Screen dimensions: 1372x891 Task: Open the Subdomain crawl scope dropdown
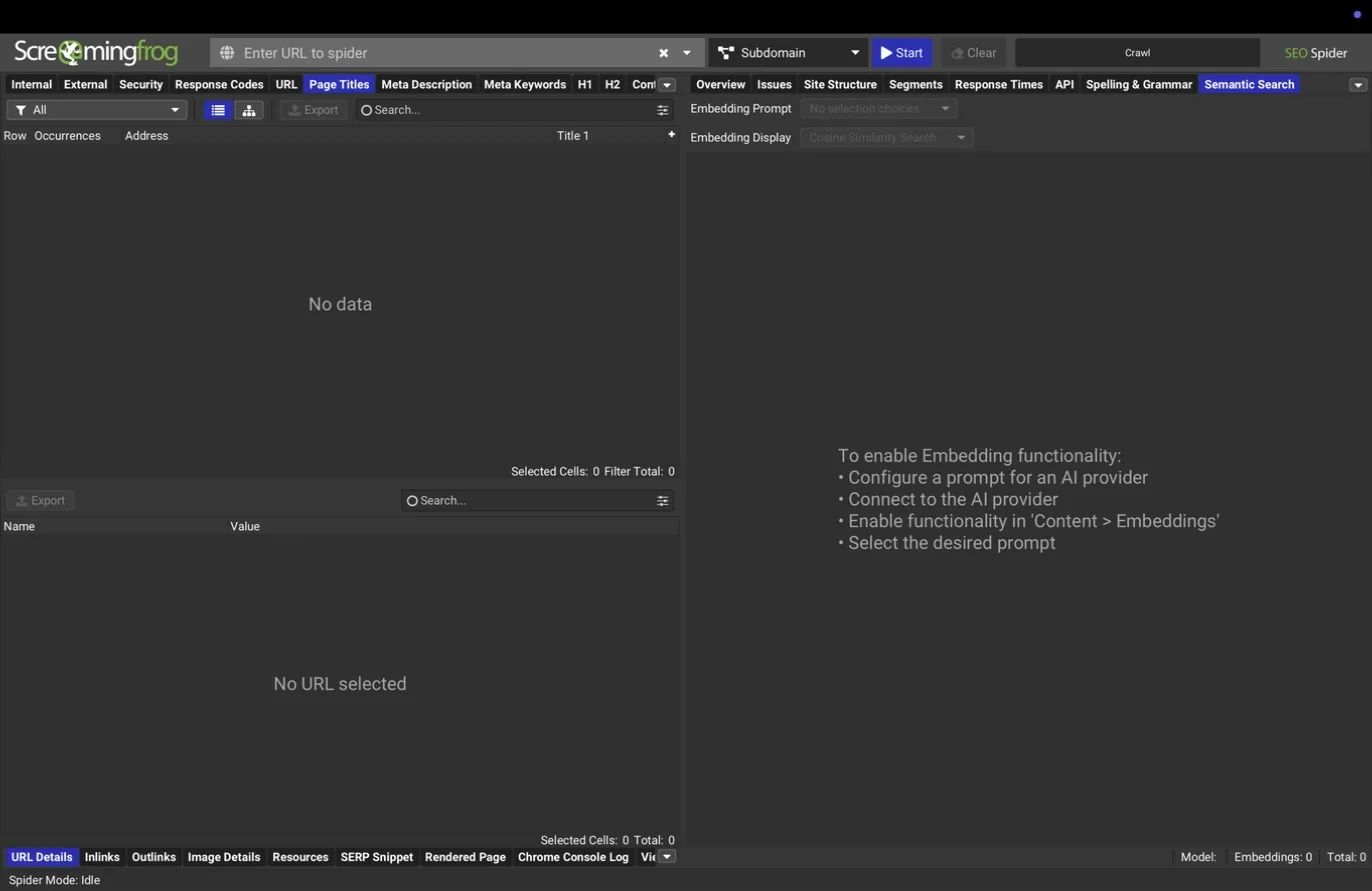pos(788,53)
